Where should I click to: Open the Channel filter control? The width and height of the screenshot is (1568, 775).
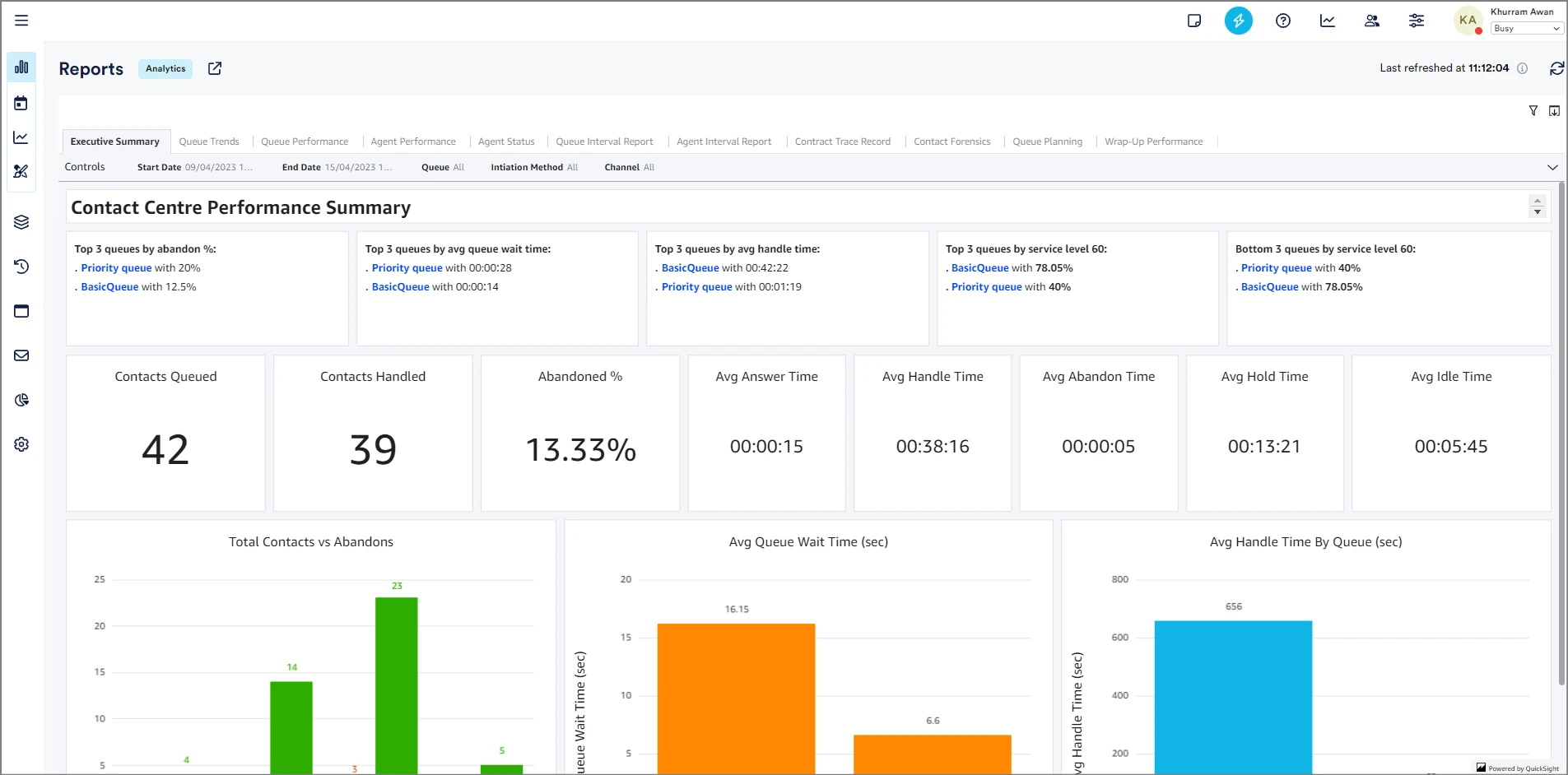pyautogui.click(x=629, y=167)
